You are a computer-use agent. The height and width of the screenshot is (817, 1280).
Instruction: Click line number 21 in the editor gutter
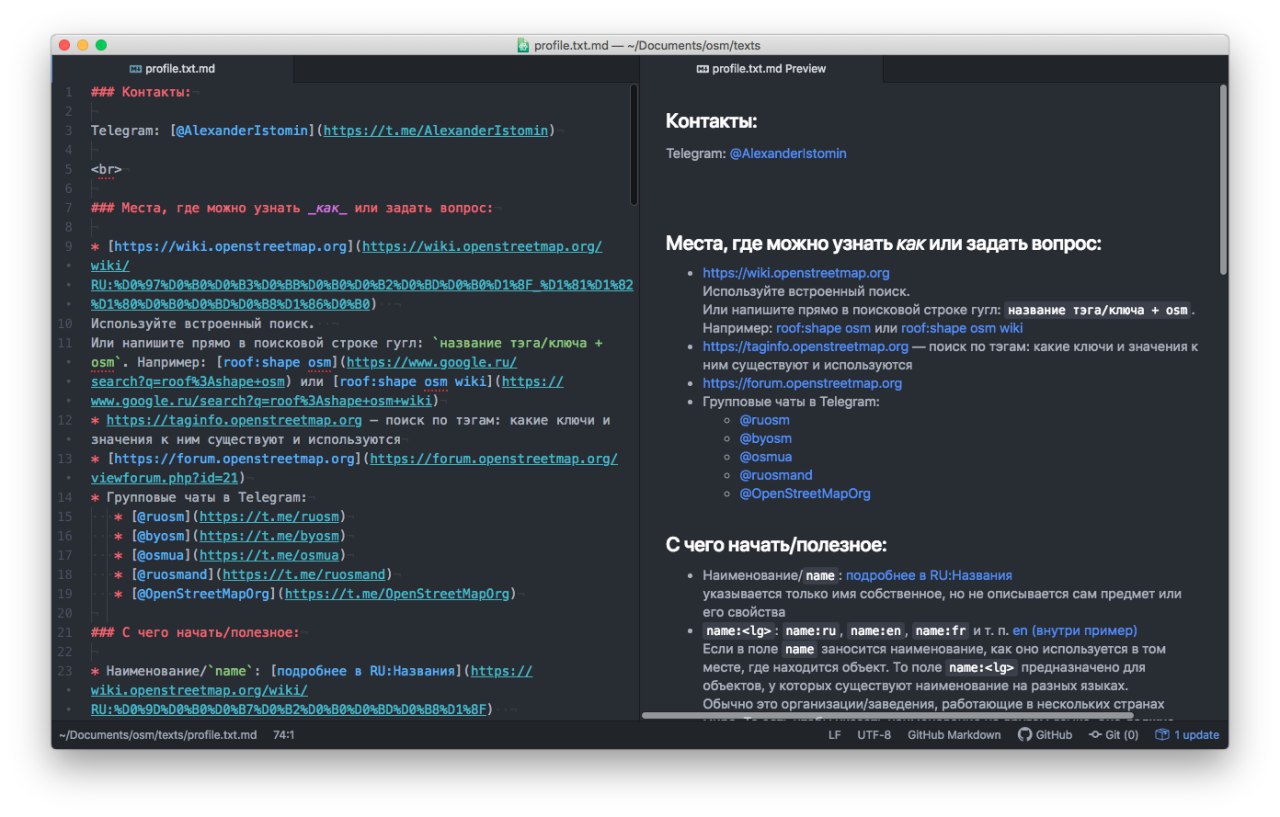65,632
